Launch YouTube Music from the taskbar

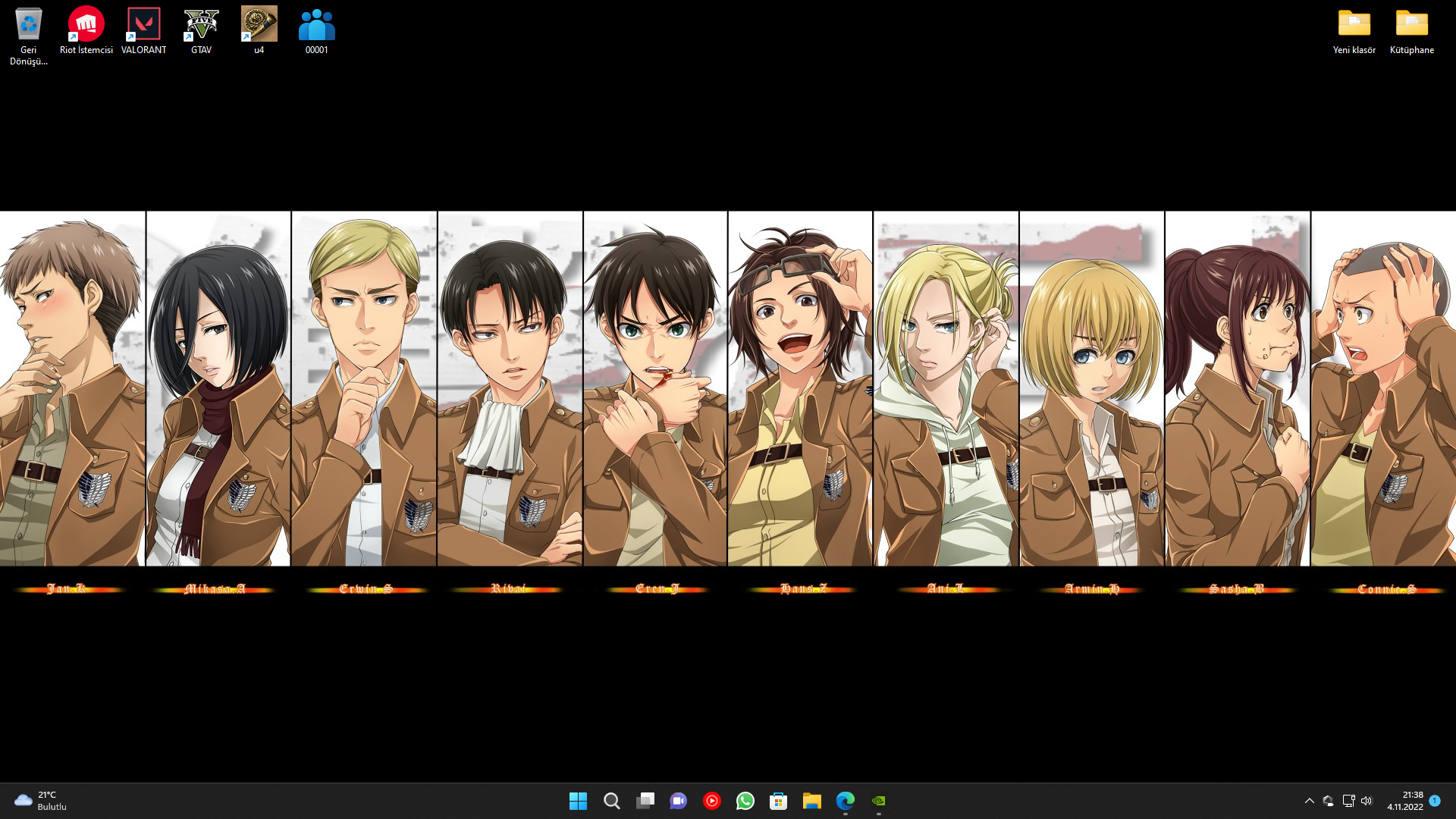click(712, 801)
